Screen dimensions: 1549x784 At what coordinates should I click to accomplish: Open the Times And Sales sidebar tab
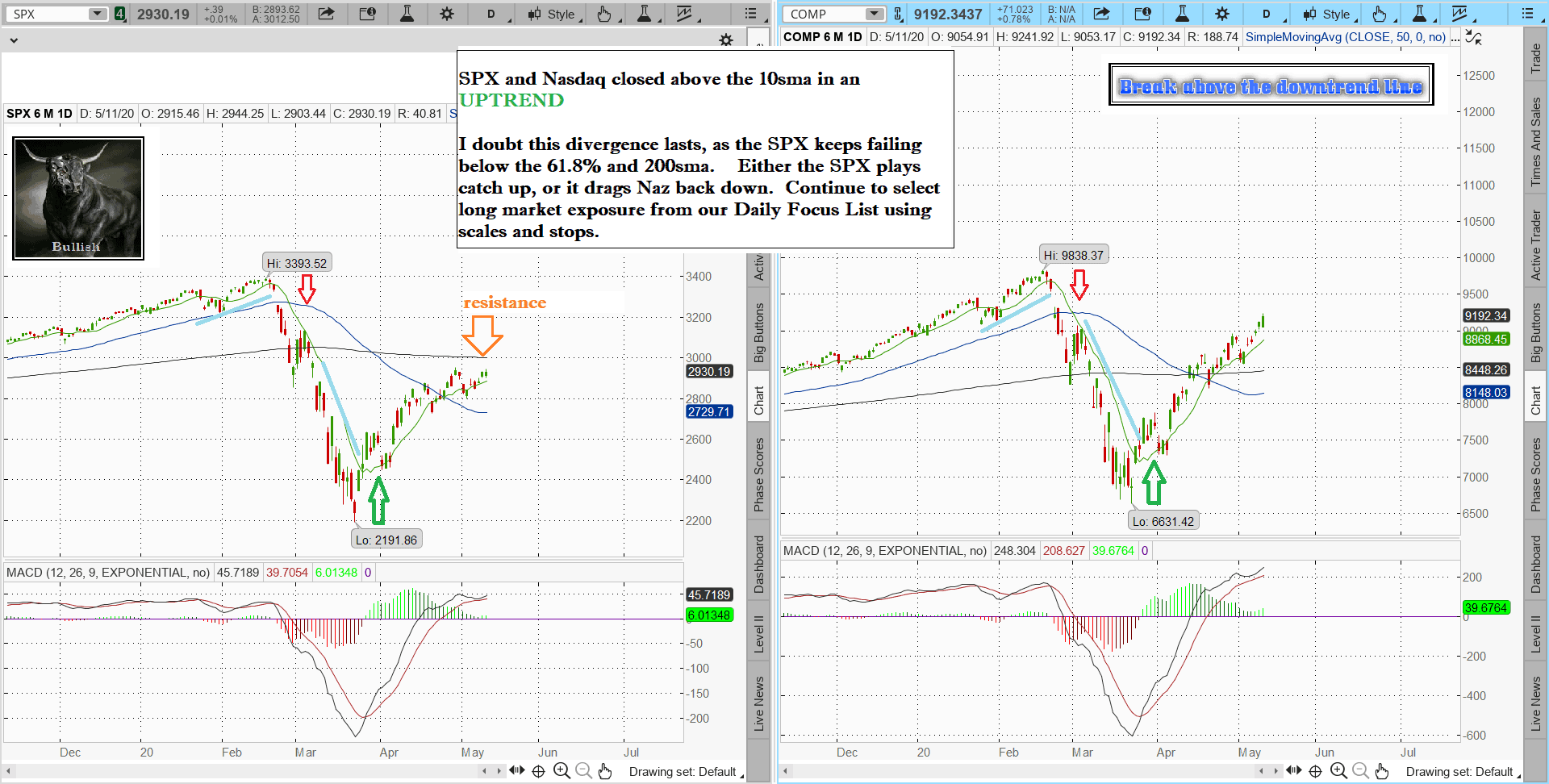[1536, 142]
